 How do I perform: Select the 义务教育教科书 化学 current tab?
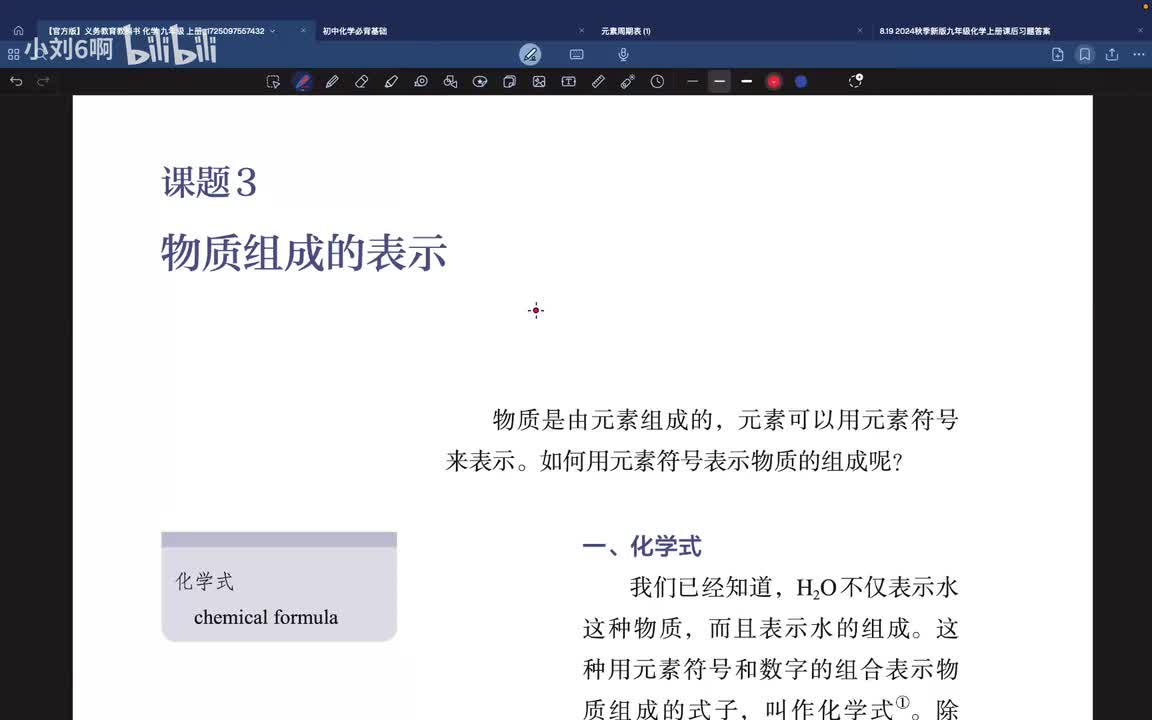[156, 31]
